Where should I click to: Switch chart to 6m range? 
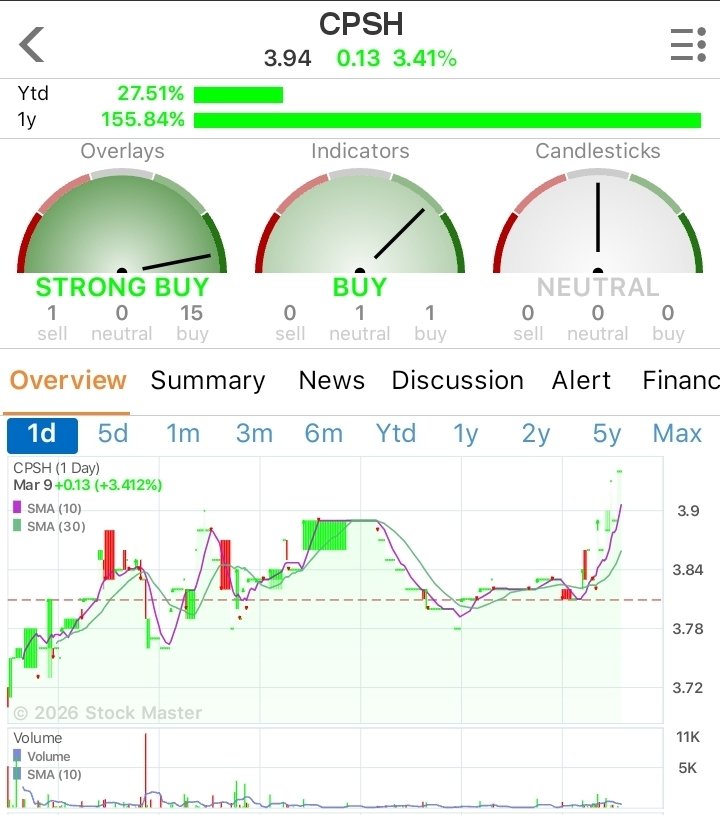tap(323, 433)
